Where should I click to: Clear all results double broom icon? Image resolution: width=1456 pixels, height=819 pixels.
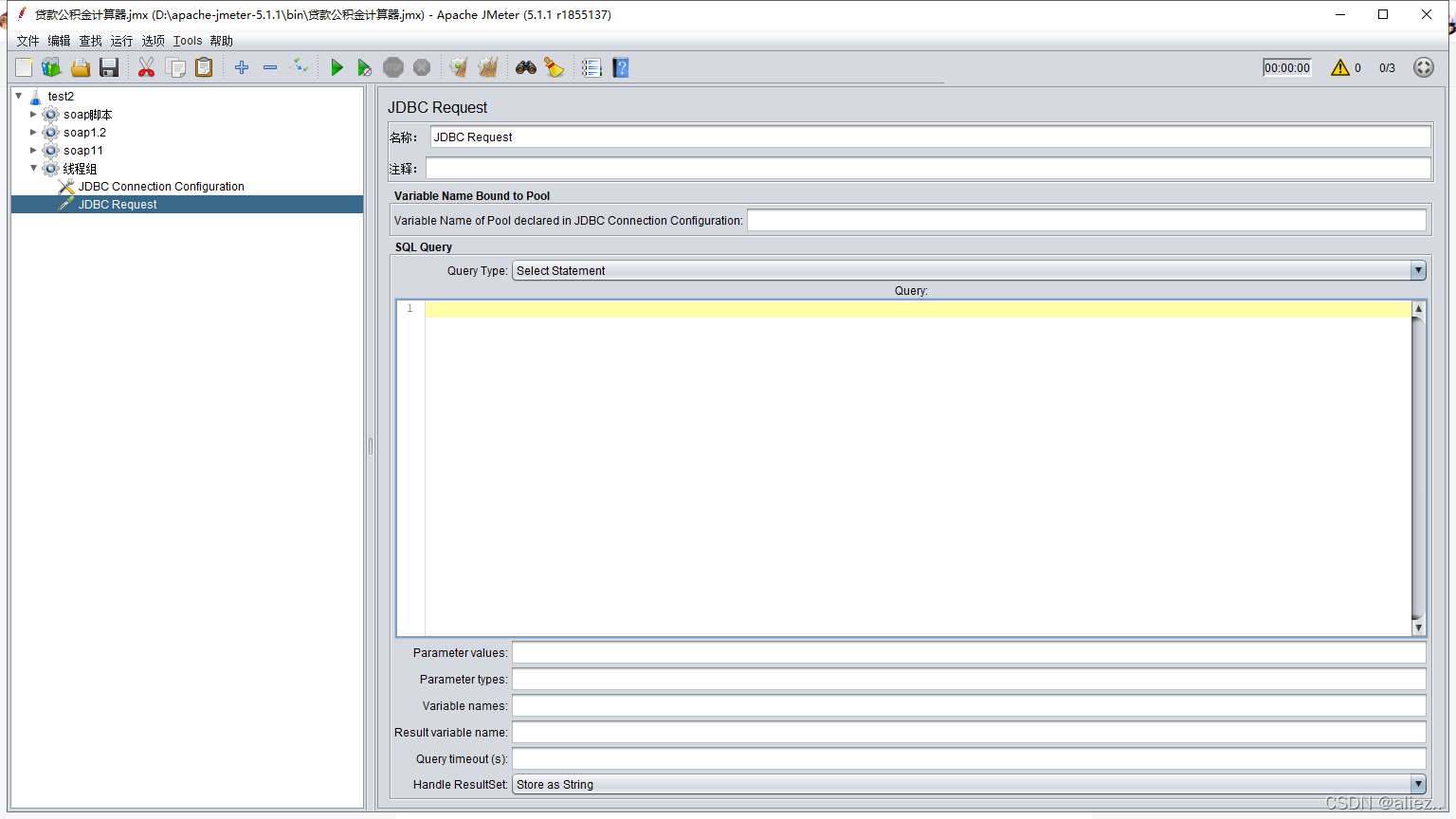[x=488, y=67]
